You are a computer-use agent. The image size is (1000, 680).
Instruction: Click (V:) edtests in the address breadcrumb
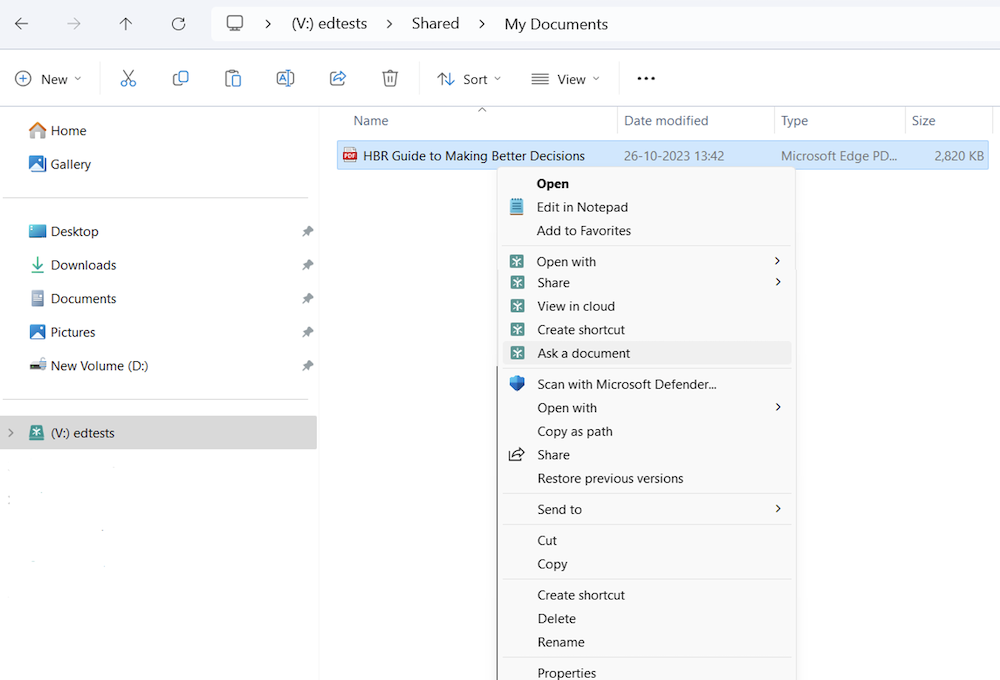tap(329, 24)
